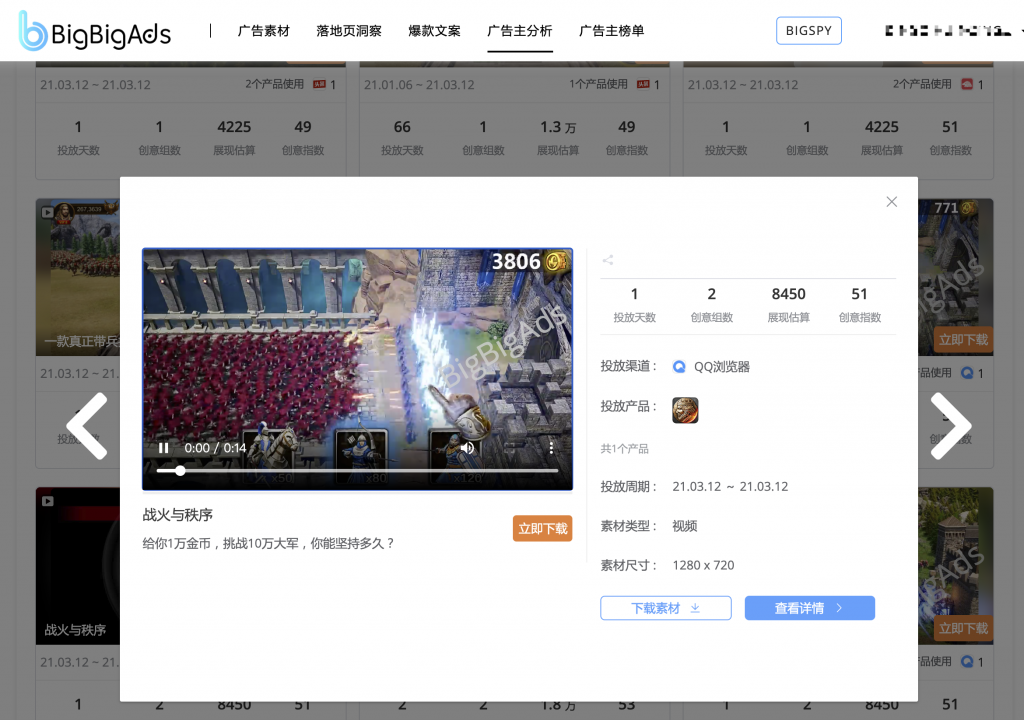
Task: Click the 查看详情 button
Action: click(810, 608)
